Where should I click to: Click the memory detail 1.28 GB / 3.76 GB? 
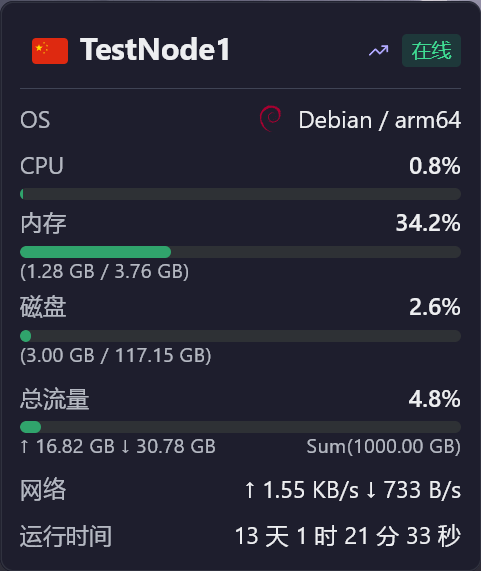coord(105,272)
